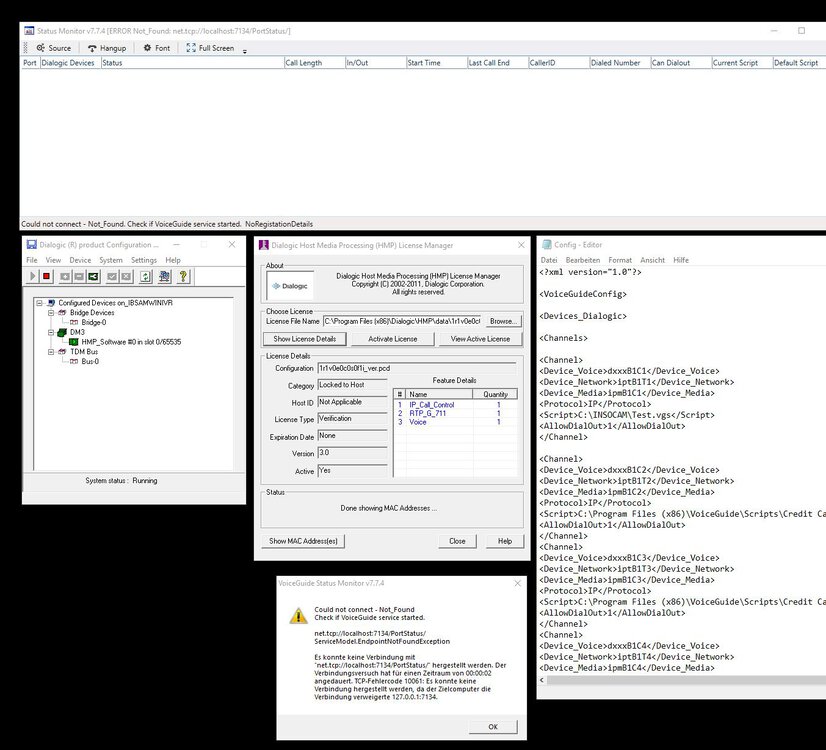Viewport: 826px width, 750px height.
Task: Click the Hangup phone icon in Status Monitor
Action: pos(92,48)
